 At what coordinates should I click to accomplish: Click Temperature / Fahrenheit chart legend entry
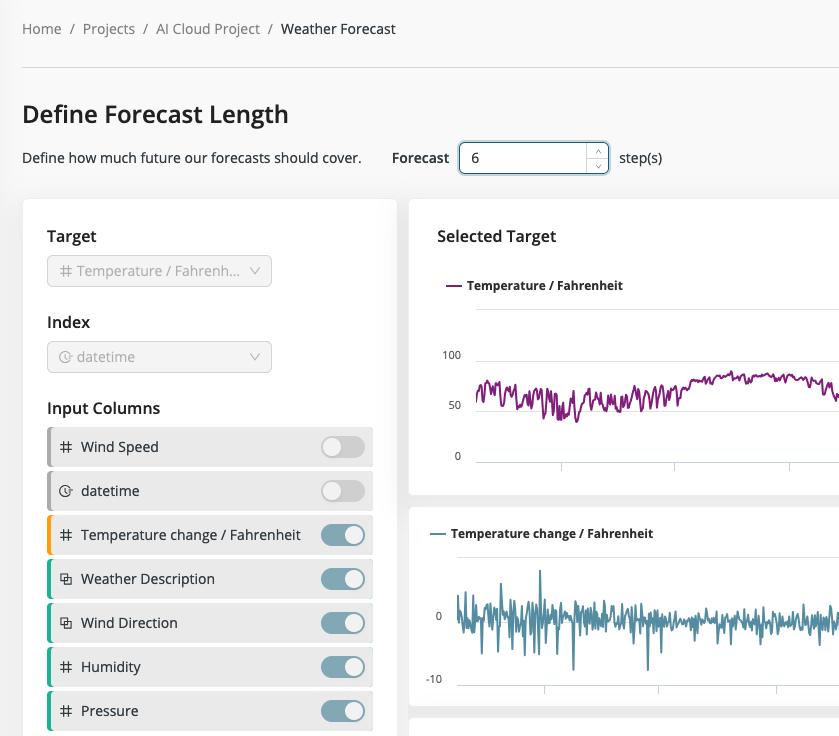534,286
